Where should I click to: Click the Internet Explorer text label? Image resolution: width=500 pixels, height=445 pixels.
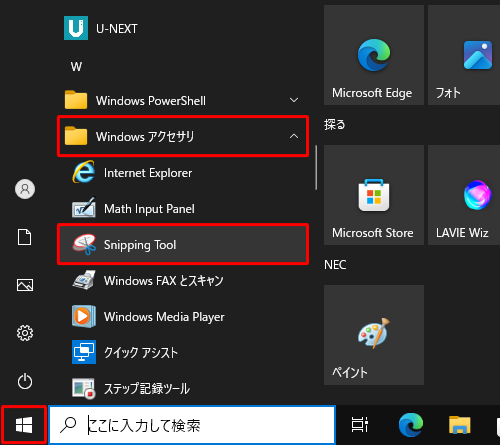click(148, 173)
